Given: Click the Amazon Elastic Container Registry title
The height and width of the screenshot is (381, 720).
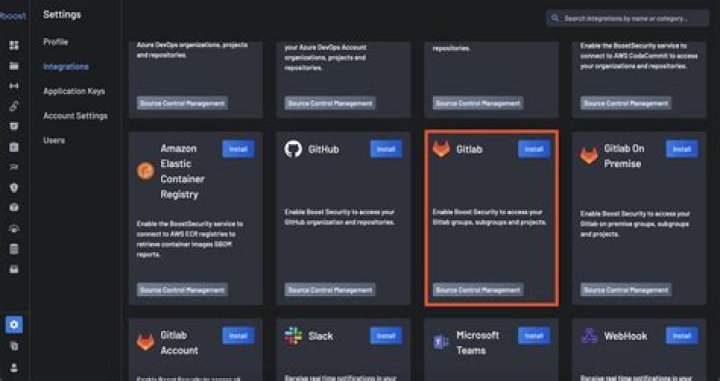Looking at the screenshot, I should [x=182, y=171].
